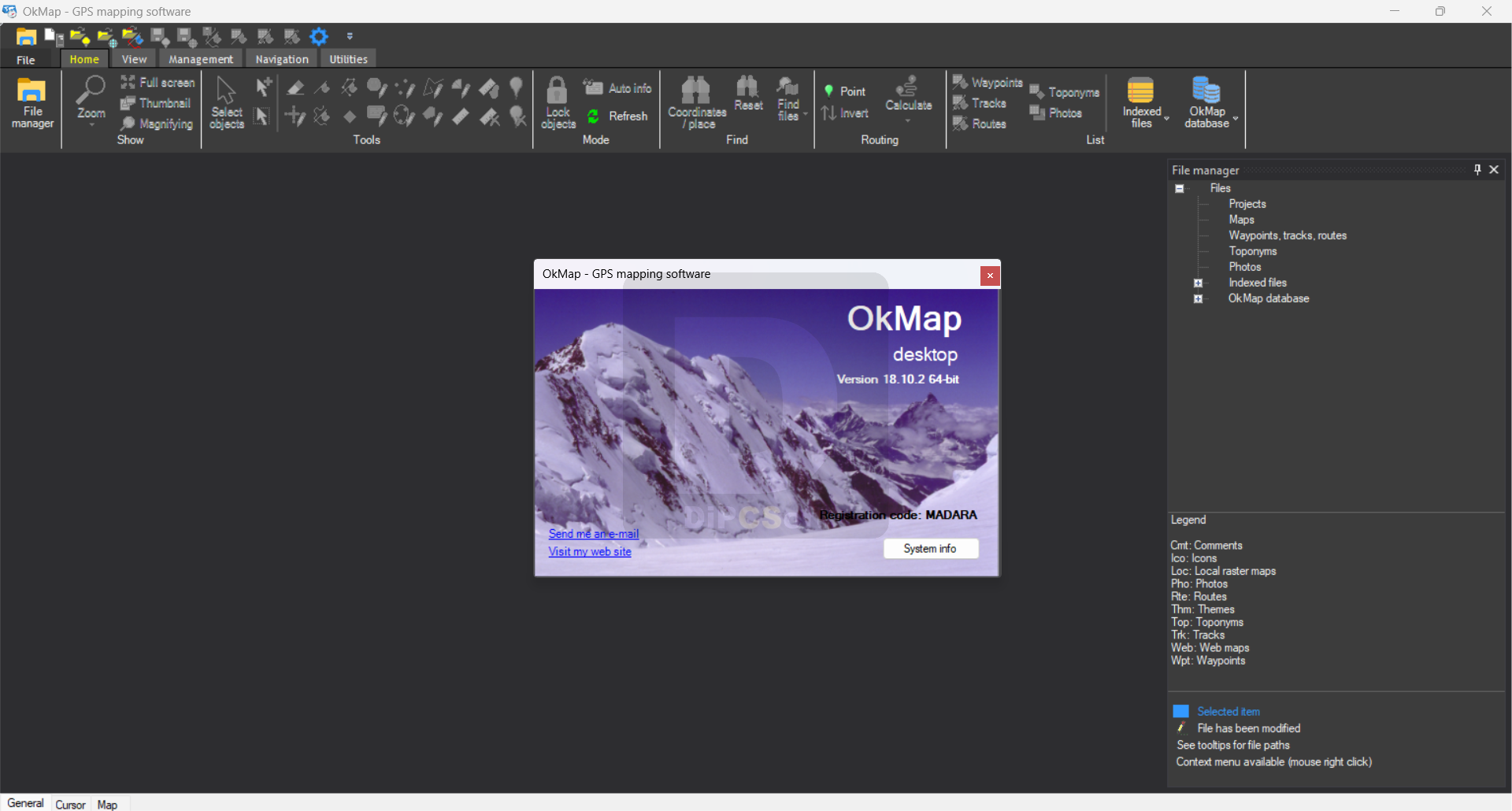Screen dimensions: 1512x811
Task: Select Projects in file tree
Action: click(x=1247, y=204)
